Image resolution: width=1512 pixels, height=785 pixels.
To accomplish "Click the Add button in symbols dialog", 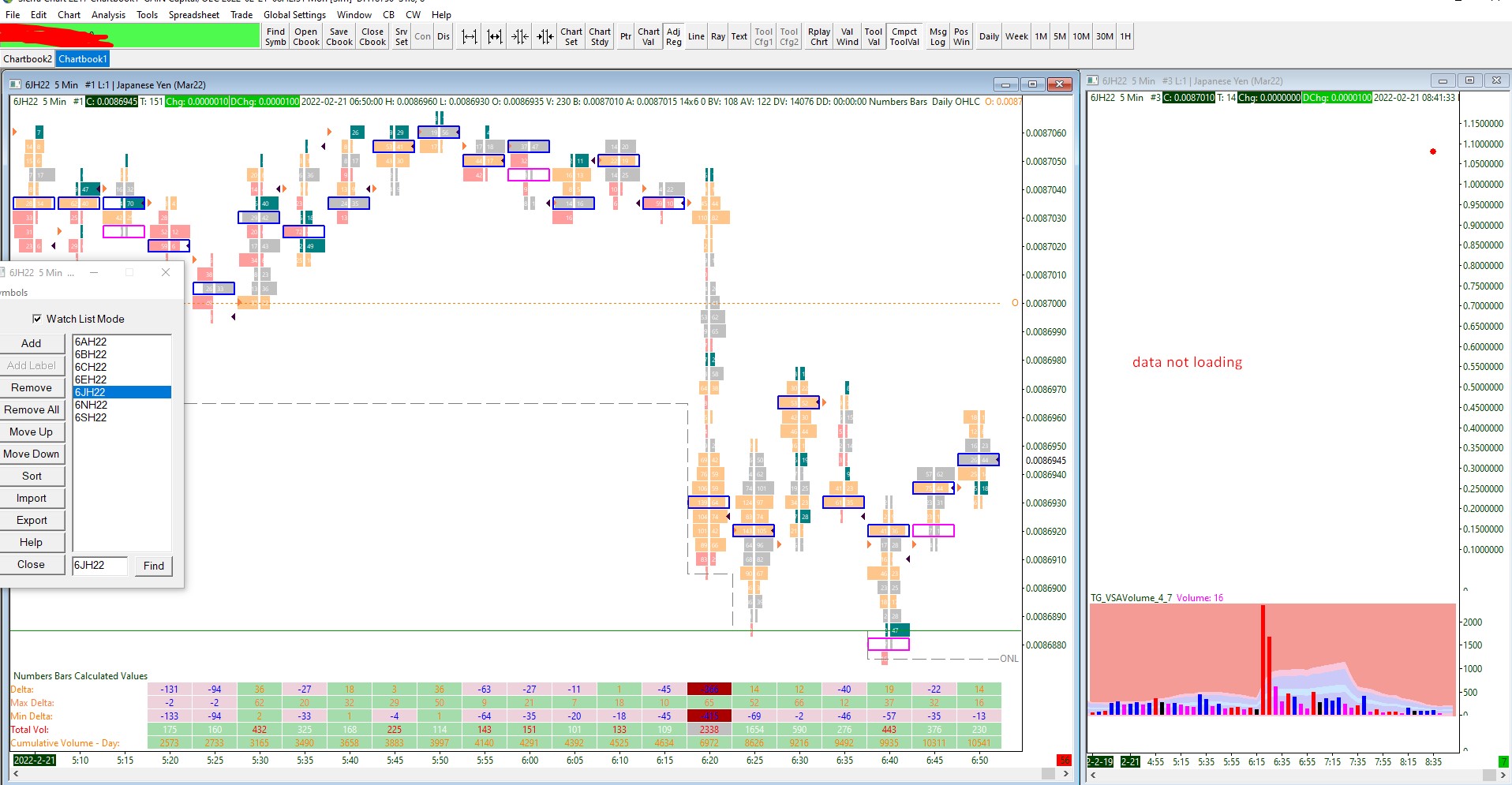I will 32,343.
